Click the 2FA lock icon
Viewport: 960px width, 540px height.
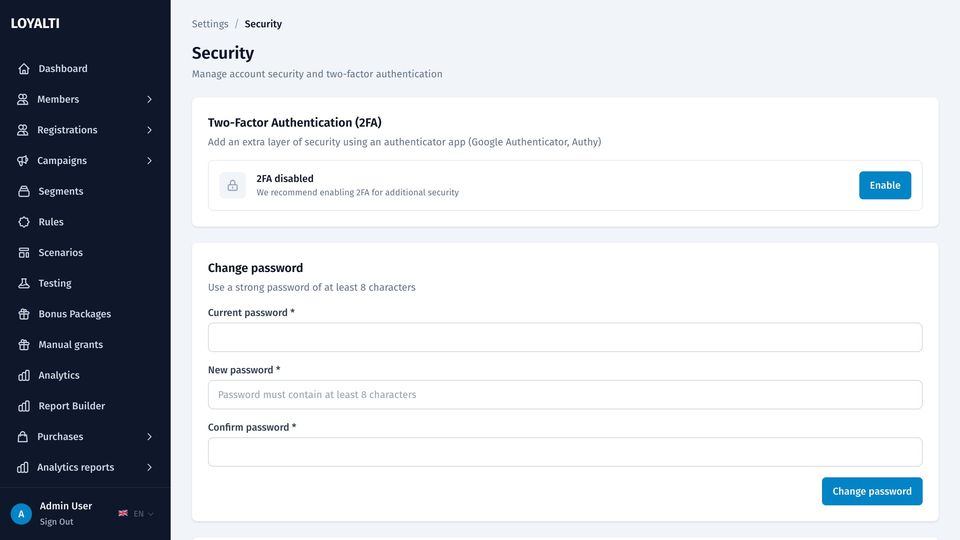(x=233, y=186)
